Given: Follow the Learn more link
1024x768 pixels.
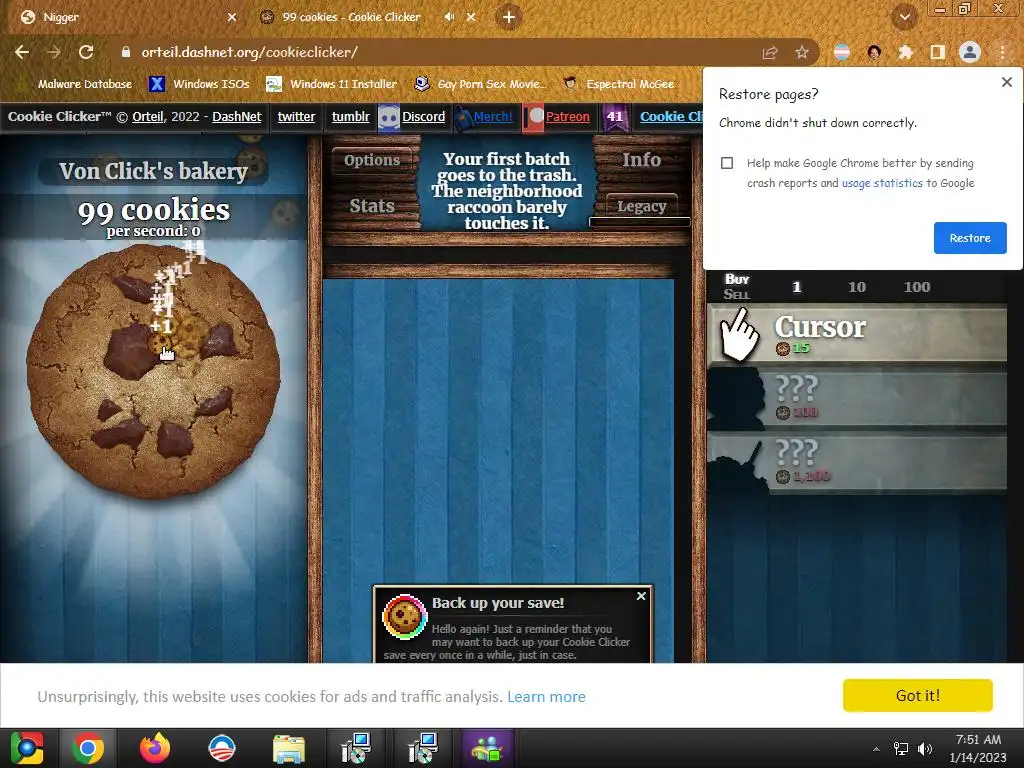Looking at the screenshot, I should pyautogui.click(x=546, y=697).
